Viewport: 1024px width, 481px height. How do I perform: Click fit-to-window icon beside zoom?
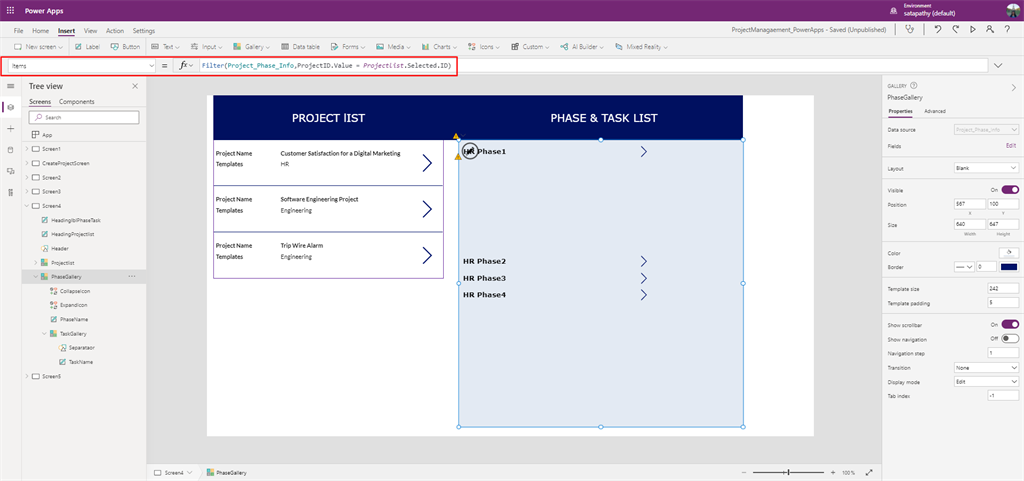868,472
